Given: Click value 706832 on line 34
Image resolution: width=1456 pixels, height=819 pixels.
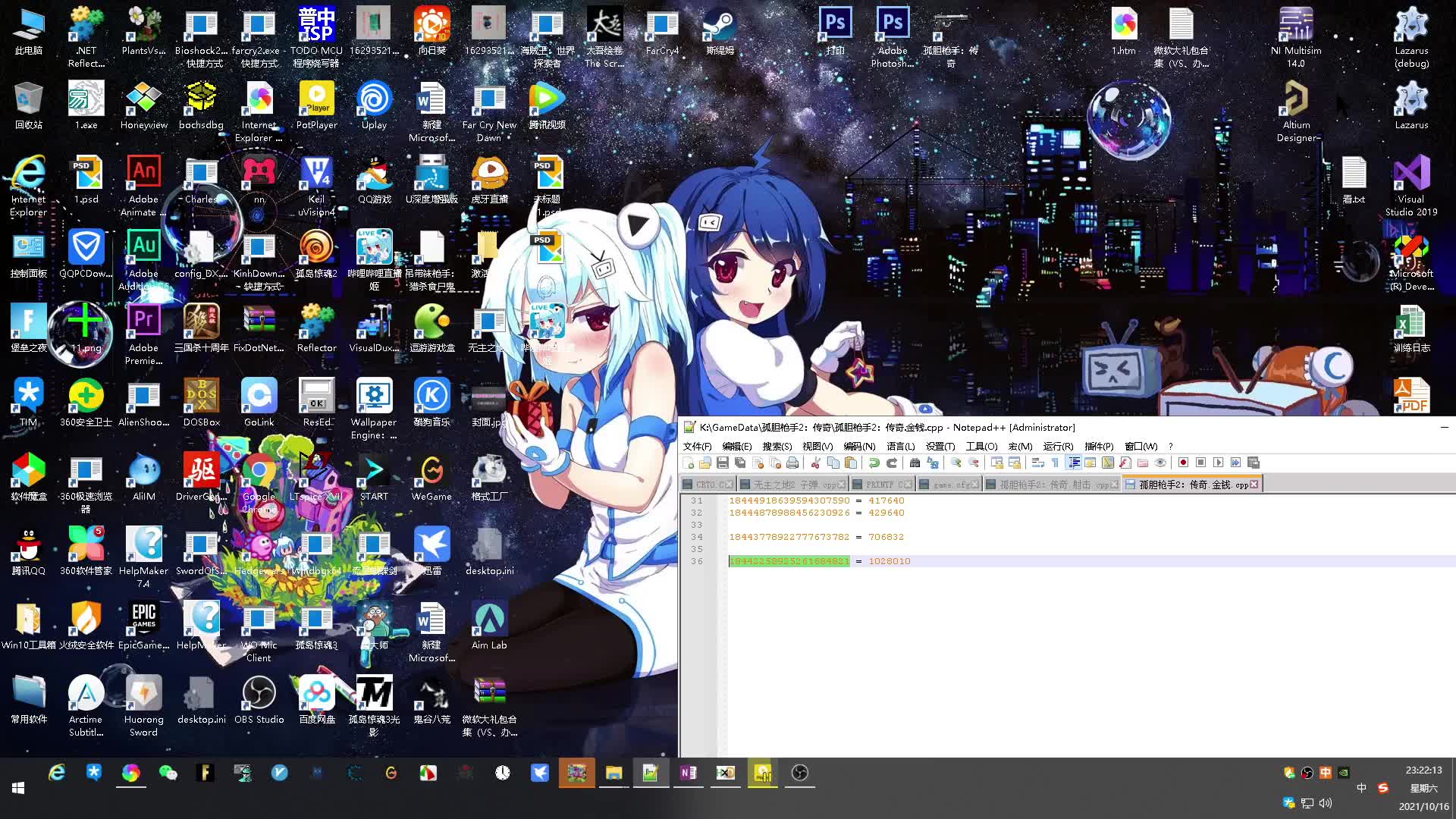Looking at the screenshot, I should [886, 537].
